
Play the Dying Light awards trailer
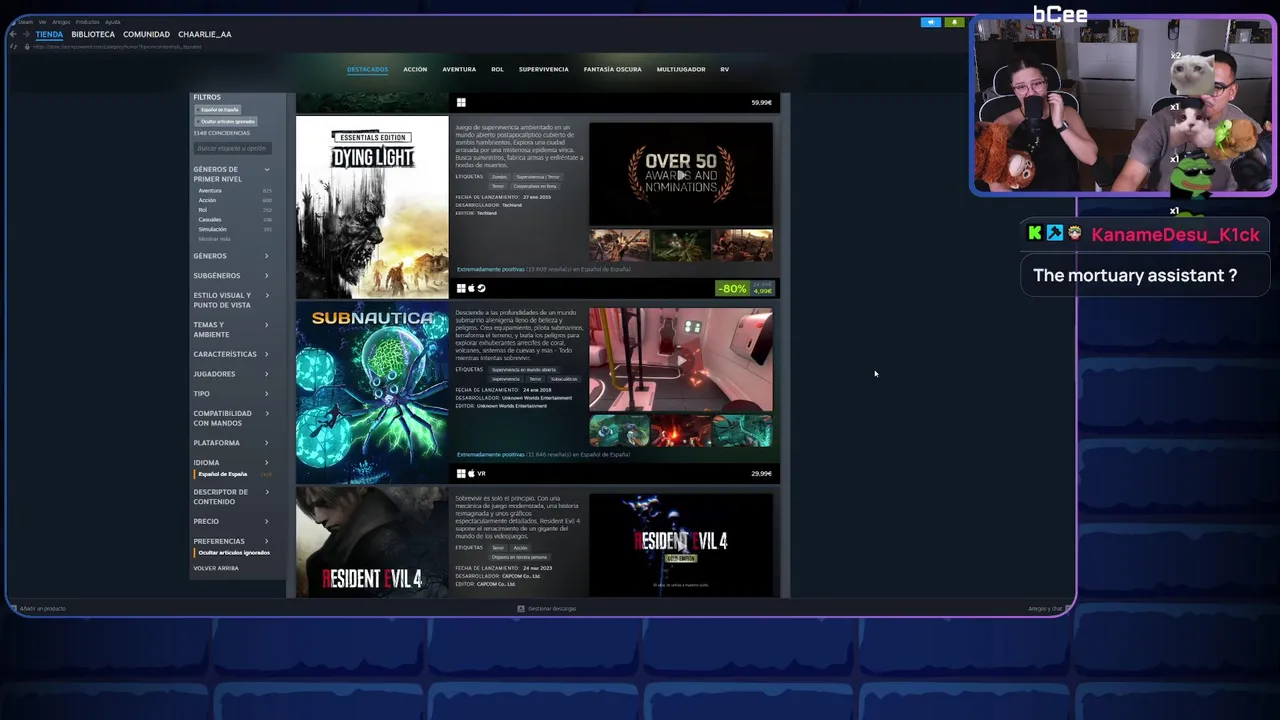681,175
